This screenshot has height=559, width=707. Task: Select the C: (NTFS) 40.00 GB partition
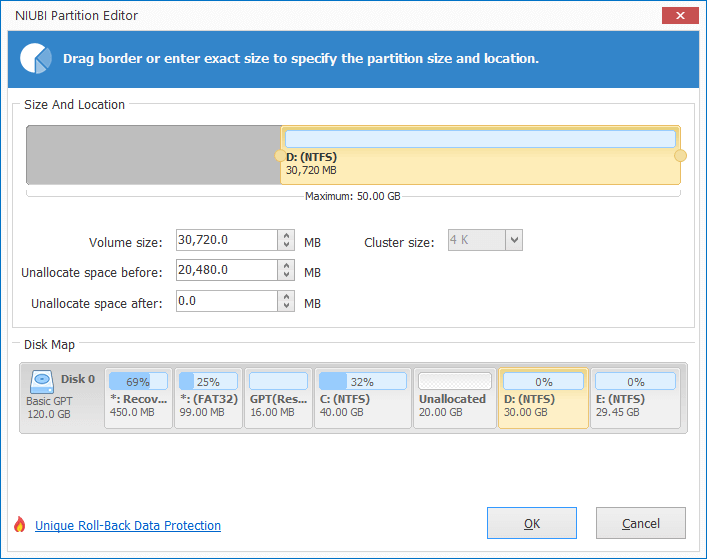pos(363,398)
